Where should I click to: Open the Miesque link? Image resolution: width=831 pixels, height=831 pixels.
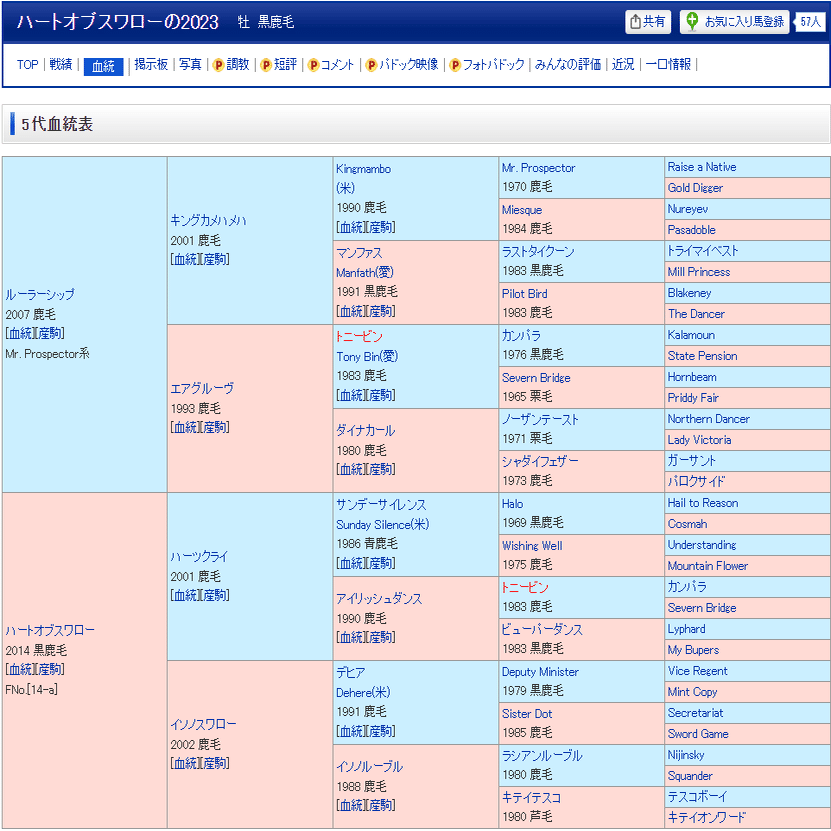coord(522,210)
